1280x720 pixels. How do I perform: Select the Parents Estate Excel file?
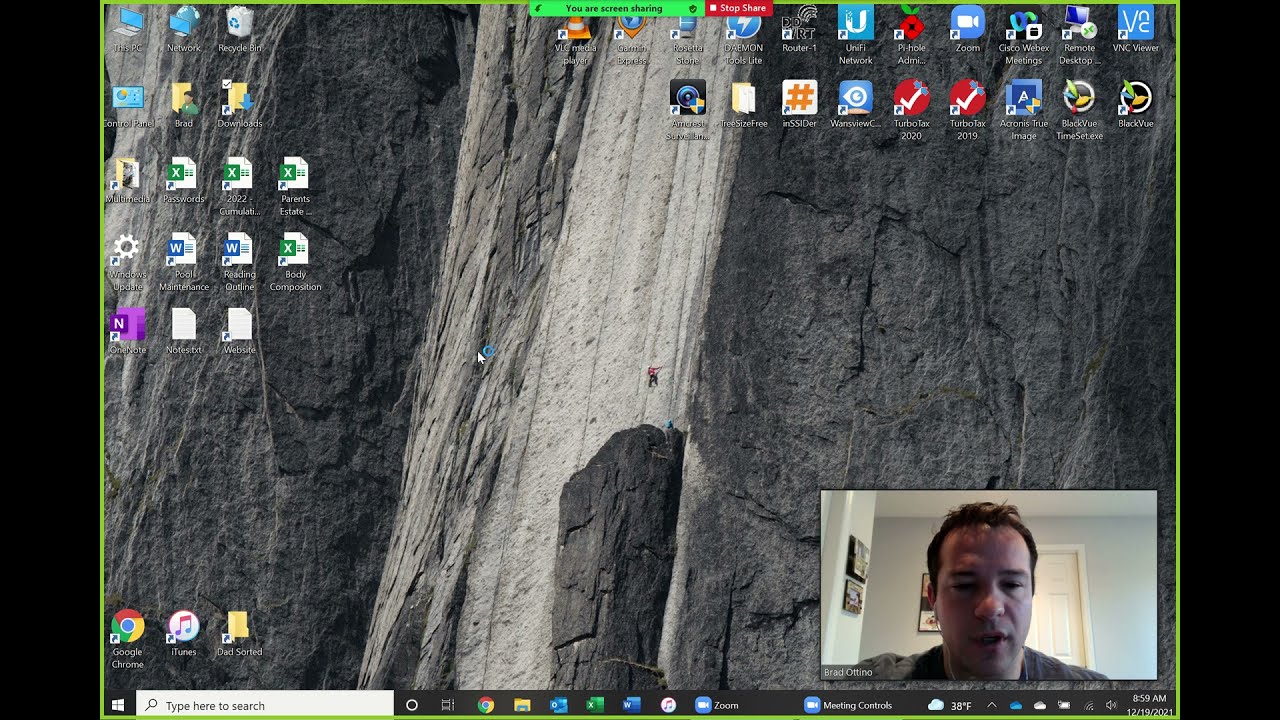pos(295,186)
